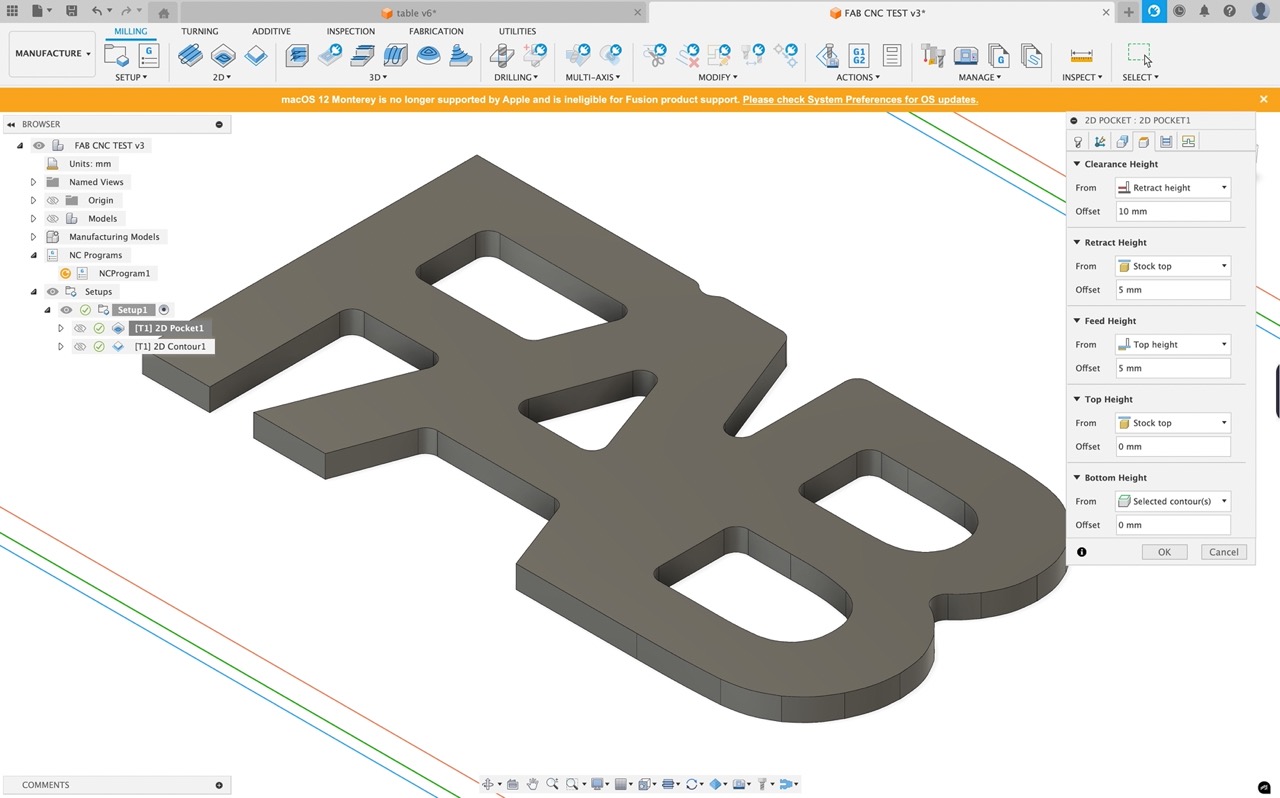
Task: Click the Save icon in title bar
Action: [71, 11]
